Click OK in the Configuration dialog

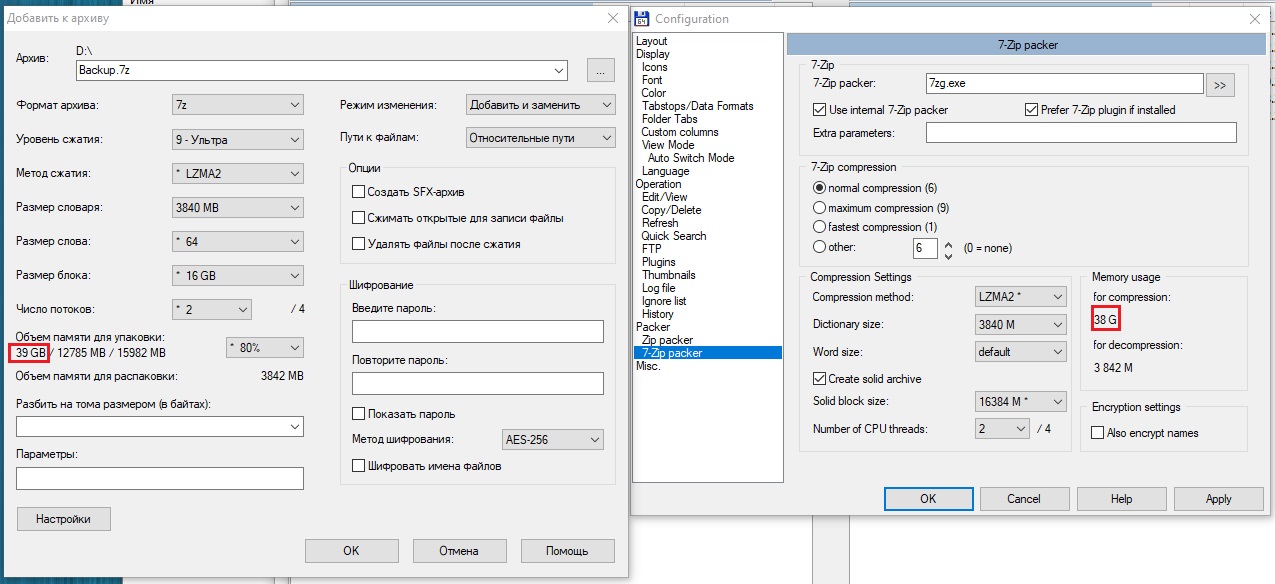tap(928, 498)
